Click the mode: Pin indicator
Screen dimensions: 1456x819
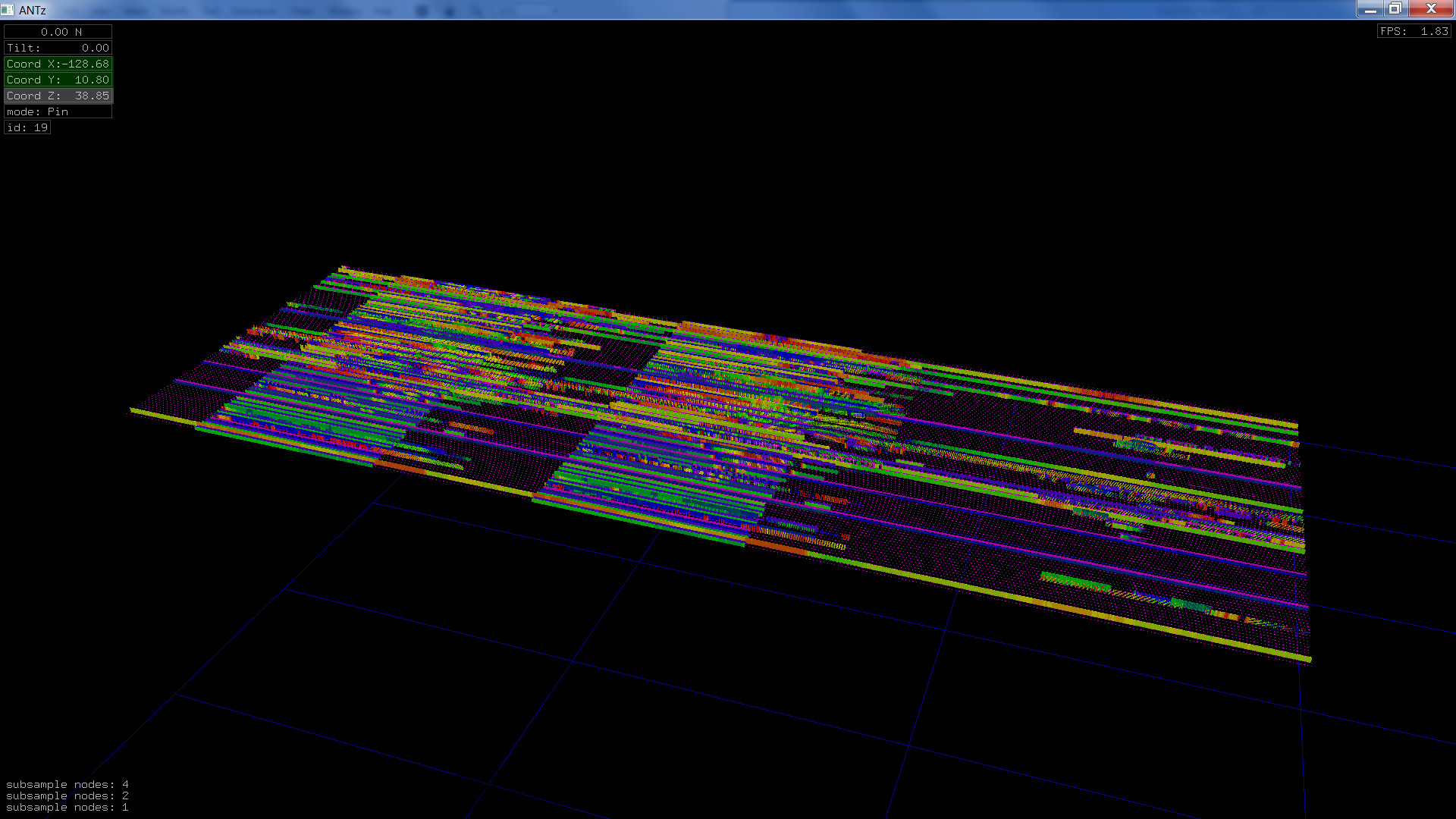click(58, 111)
